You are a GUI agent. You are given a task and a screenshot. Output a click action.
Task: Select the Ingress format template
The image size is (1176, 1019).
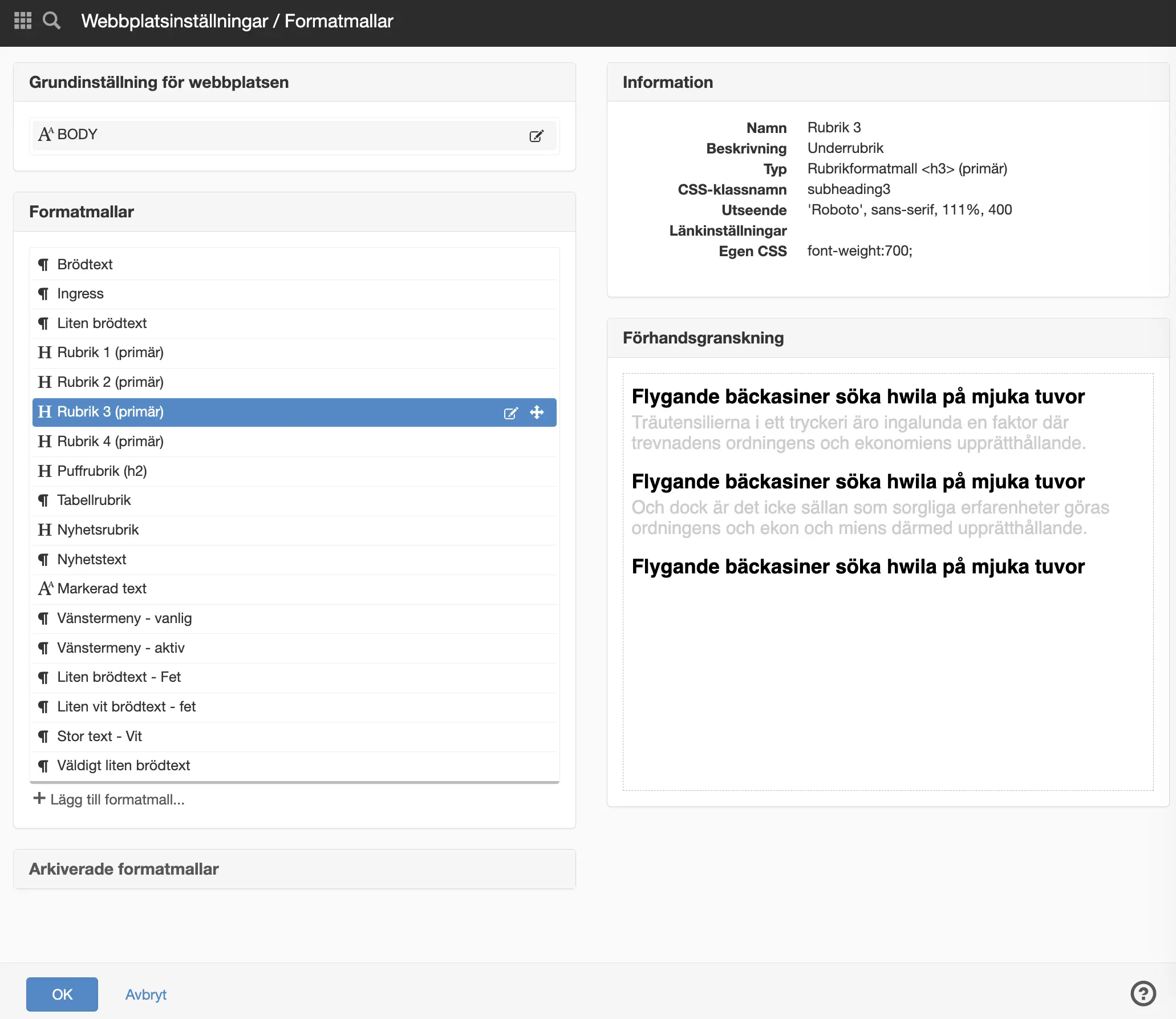(294, 294)
